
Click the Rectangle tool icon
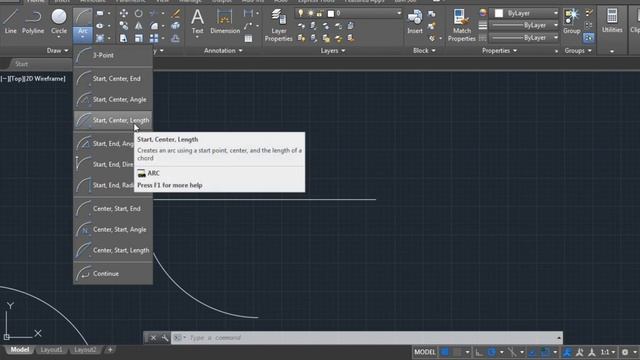click(x=100, y=13)
